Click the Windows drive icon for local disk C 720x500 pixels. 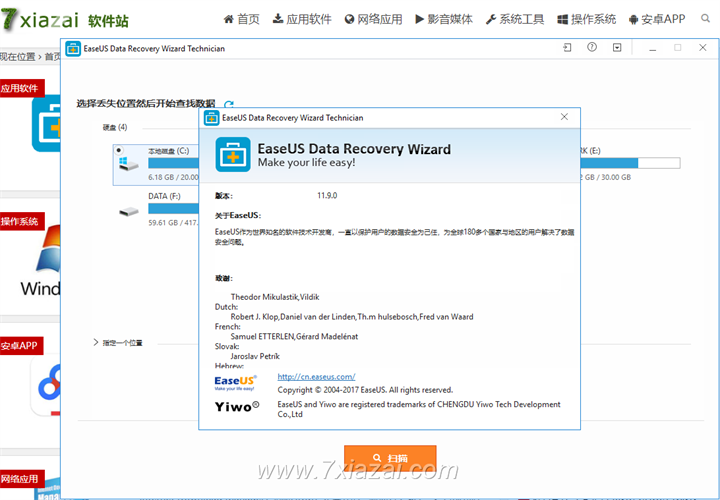point(129,163)
